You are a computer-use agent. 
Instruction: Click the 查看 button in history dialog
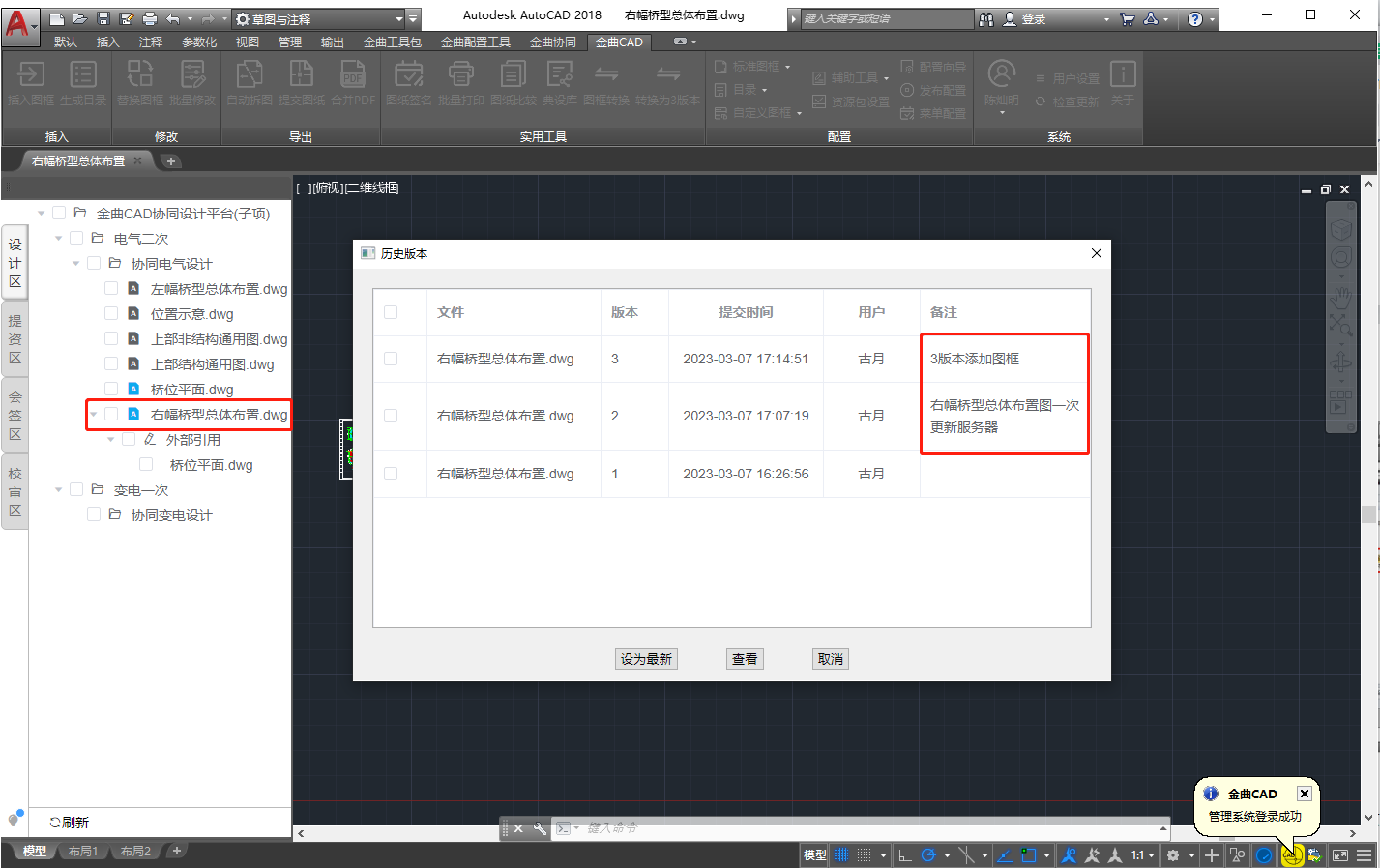[x=745, y=659]
